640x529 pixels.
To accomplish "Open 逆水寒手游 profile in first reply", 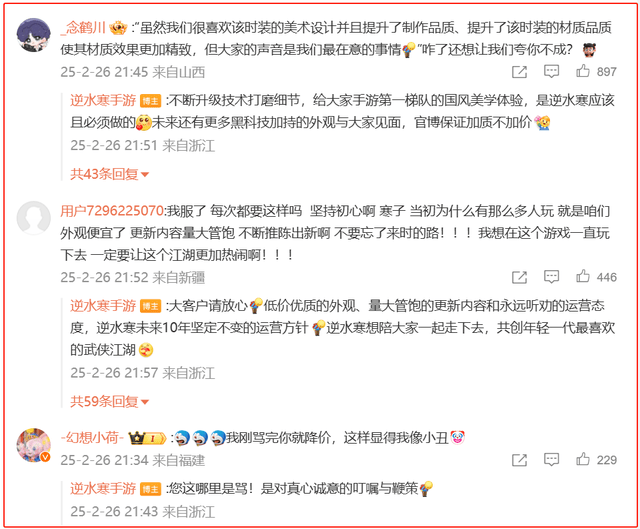I will [x=103, y=100].
